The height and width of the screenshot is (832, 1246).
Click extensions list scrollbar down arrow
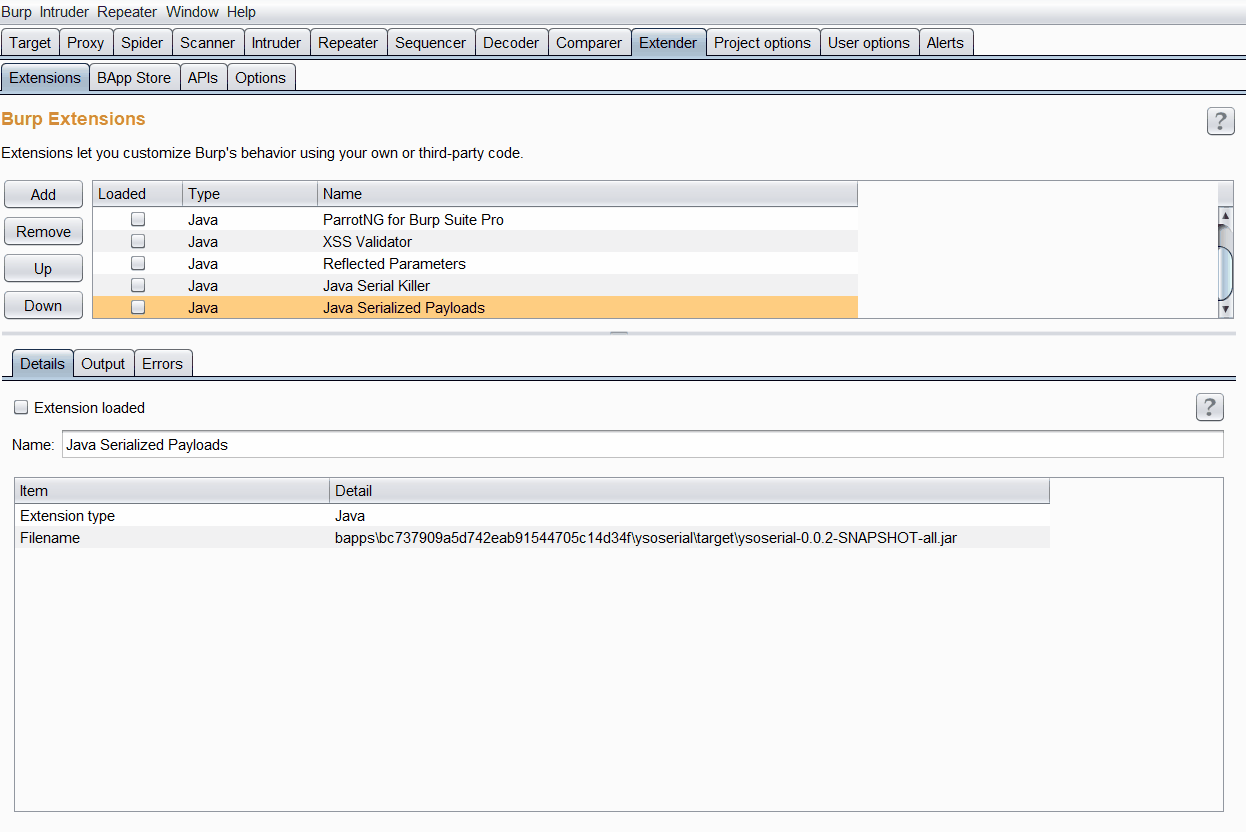1226,309
